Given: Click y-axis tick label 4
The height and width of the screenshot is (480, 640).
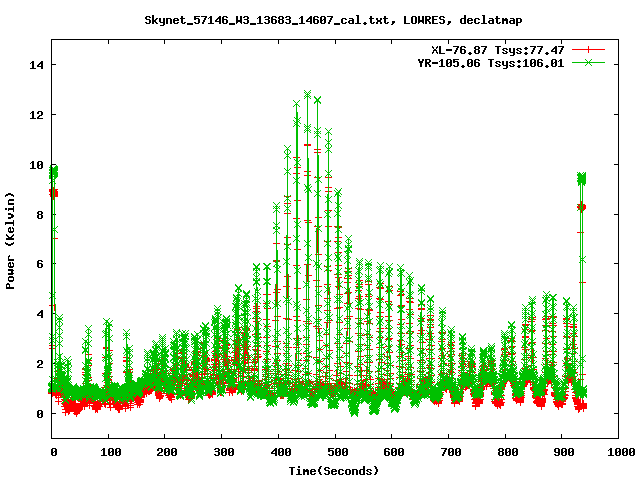Looking at the screenshot, I should pos(40,314).
